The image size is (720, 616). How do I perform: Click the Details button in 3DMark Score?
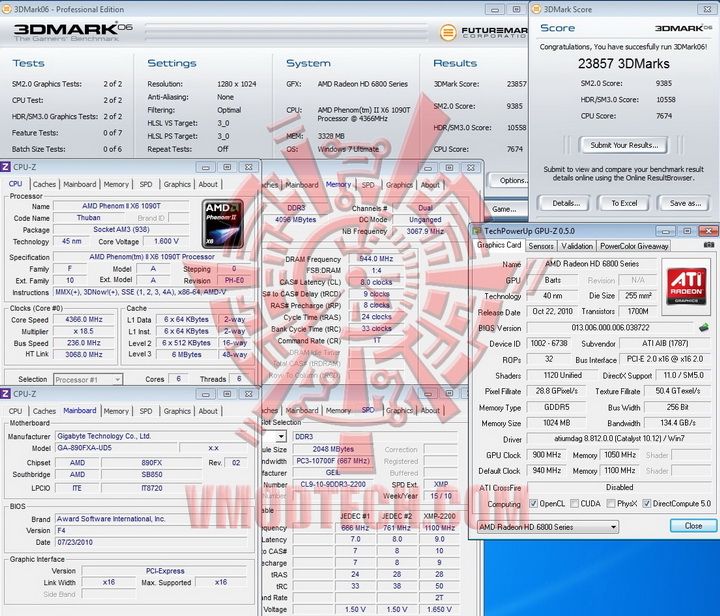click(566, 203)
